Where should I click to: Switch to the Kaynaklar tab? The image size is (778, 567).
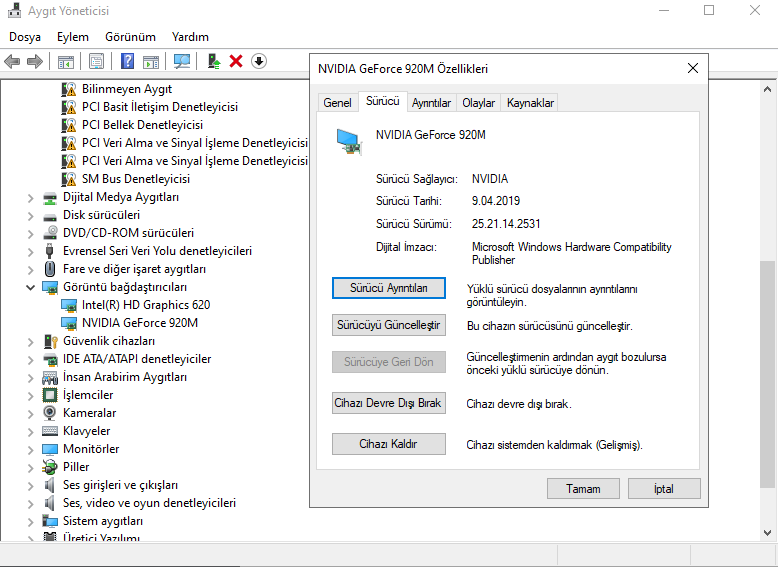(x=530, y=103)
